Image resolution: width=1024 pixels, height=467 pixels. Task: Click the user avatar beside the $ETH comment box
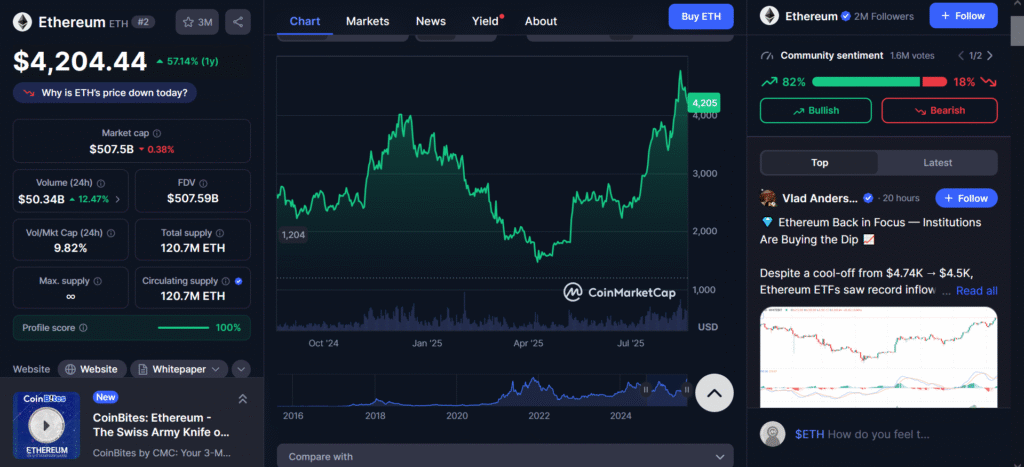pyautogui.click(x=773, y=434)
